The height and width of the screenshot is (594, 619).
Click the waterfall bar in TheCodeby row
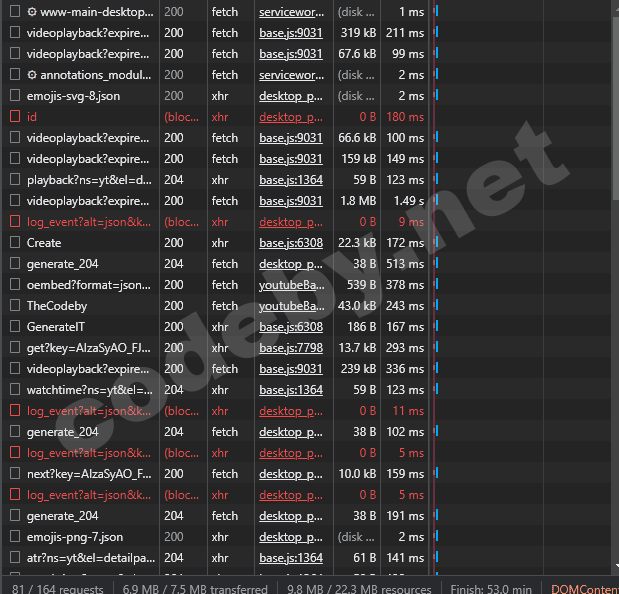pyautogui.click(x=437, y=305)
